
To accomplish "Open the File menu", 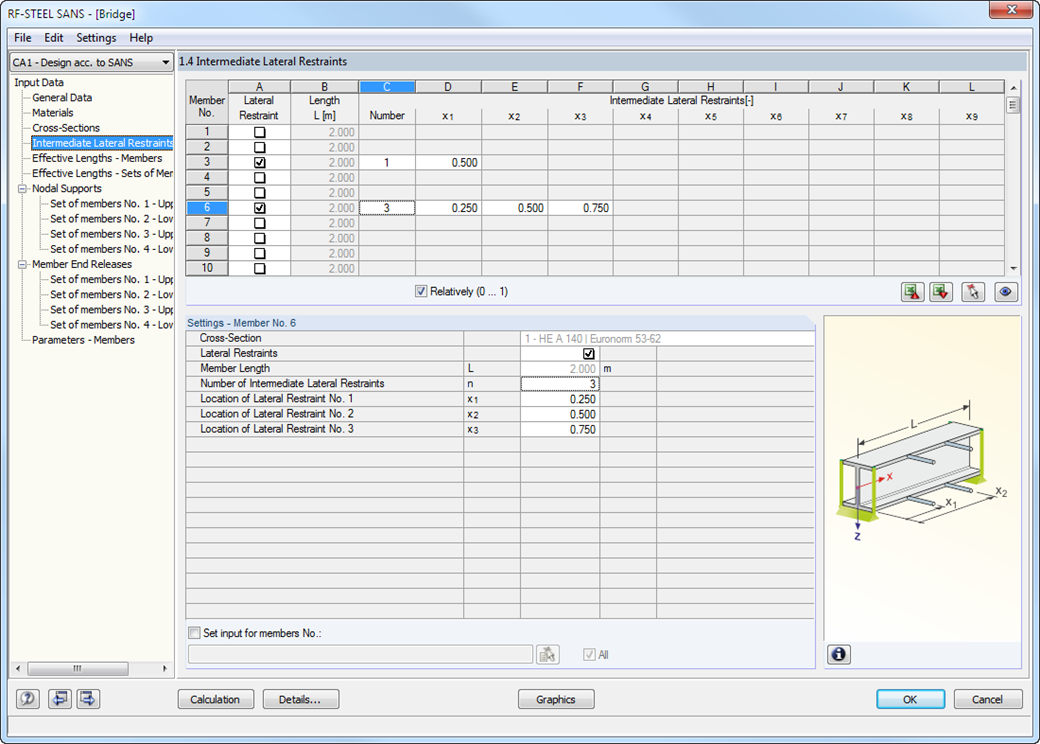I will (23, 38).
